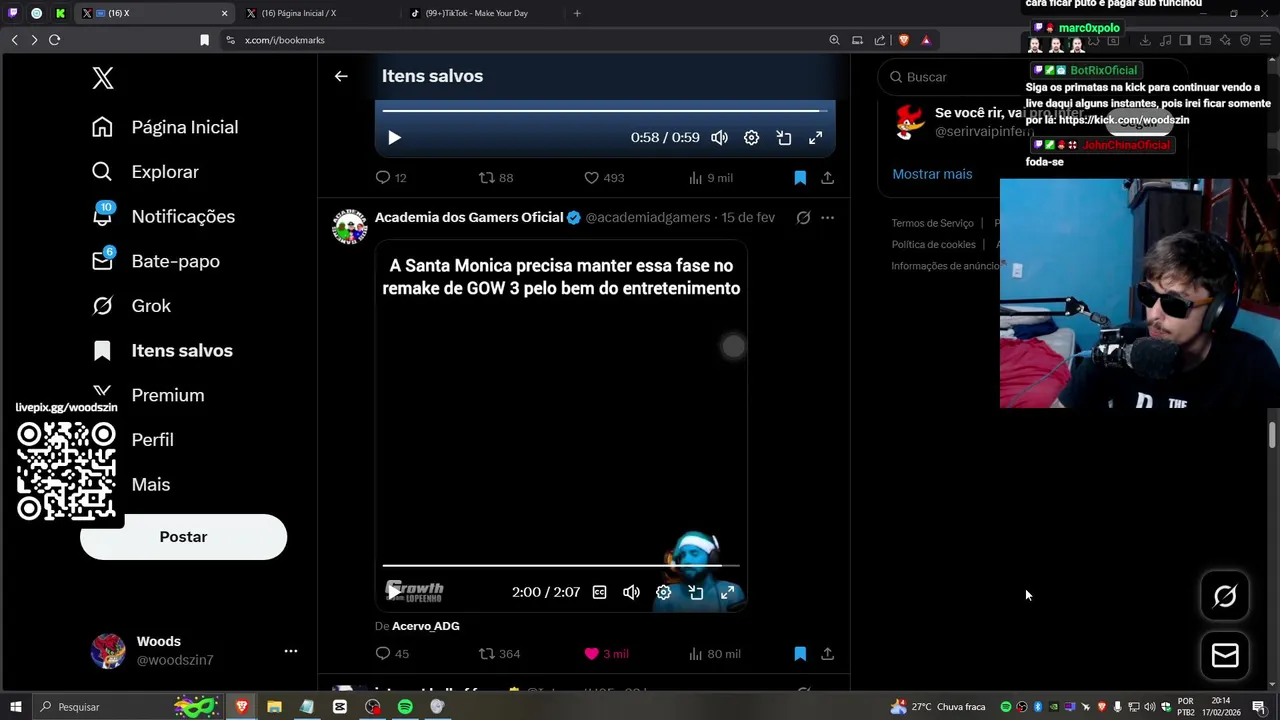The height and width of the screenshot is (720, 1280).
Task: Enter fullscreen on the top video
Action: 816,138
